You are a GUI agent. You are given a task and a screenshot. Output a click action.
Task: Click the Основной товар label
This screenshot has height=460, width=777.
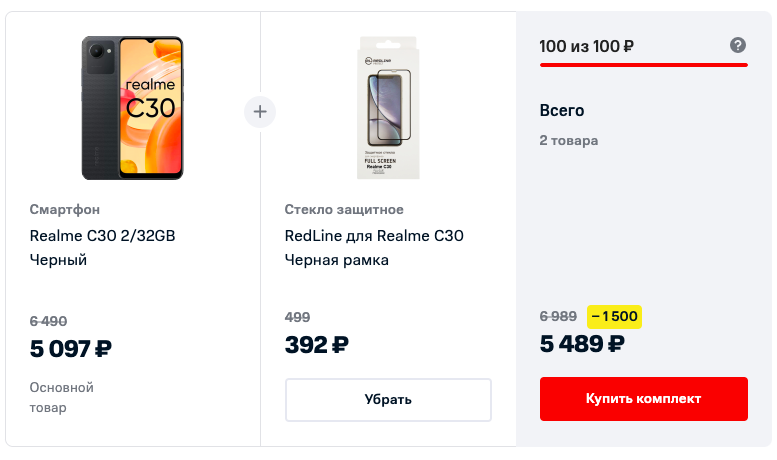coord(62,397)
